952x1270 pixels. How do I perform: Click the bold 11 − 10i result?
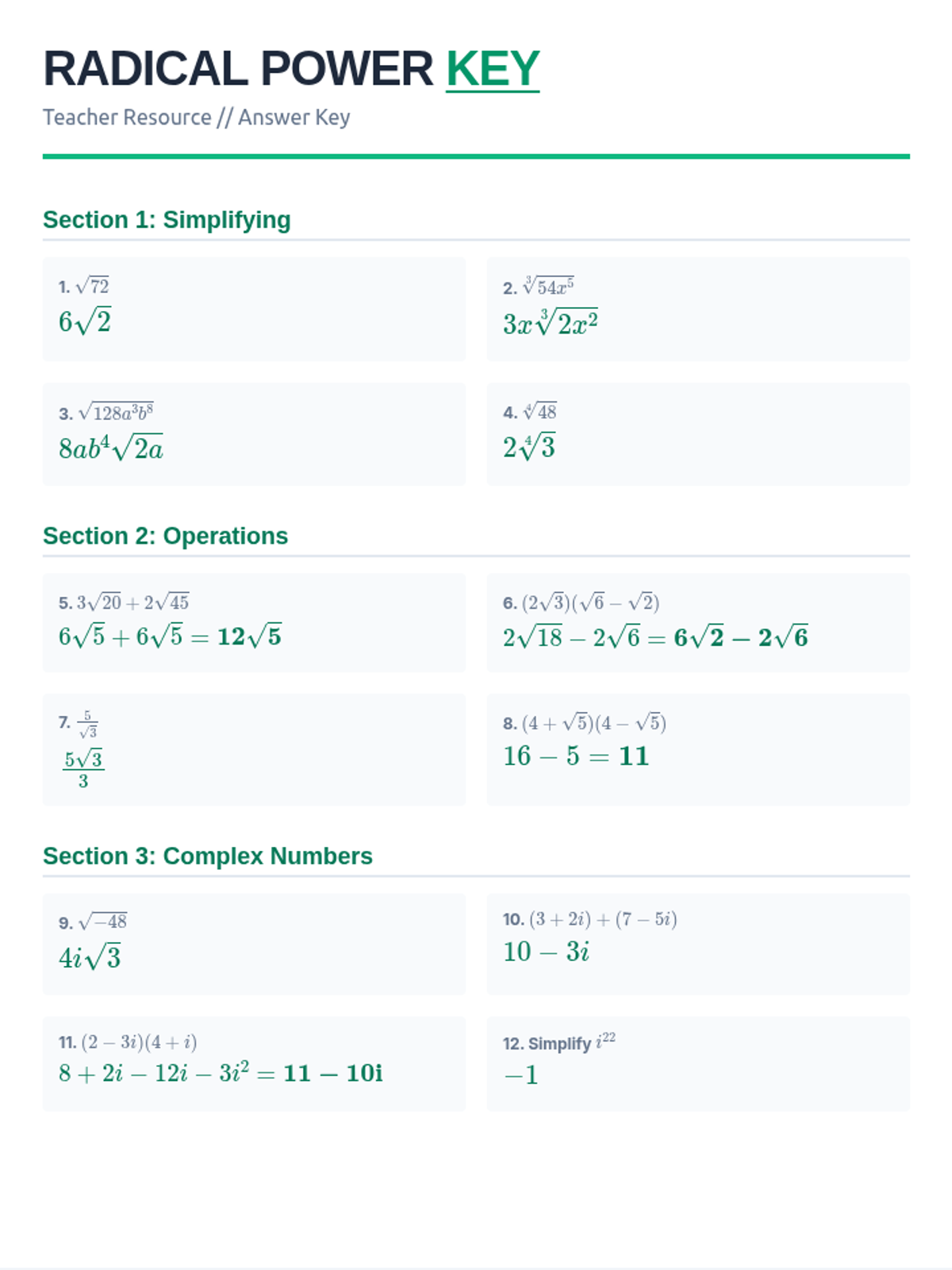click(x=333, y=1073)
